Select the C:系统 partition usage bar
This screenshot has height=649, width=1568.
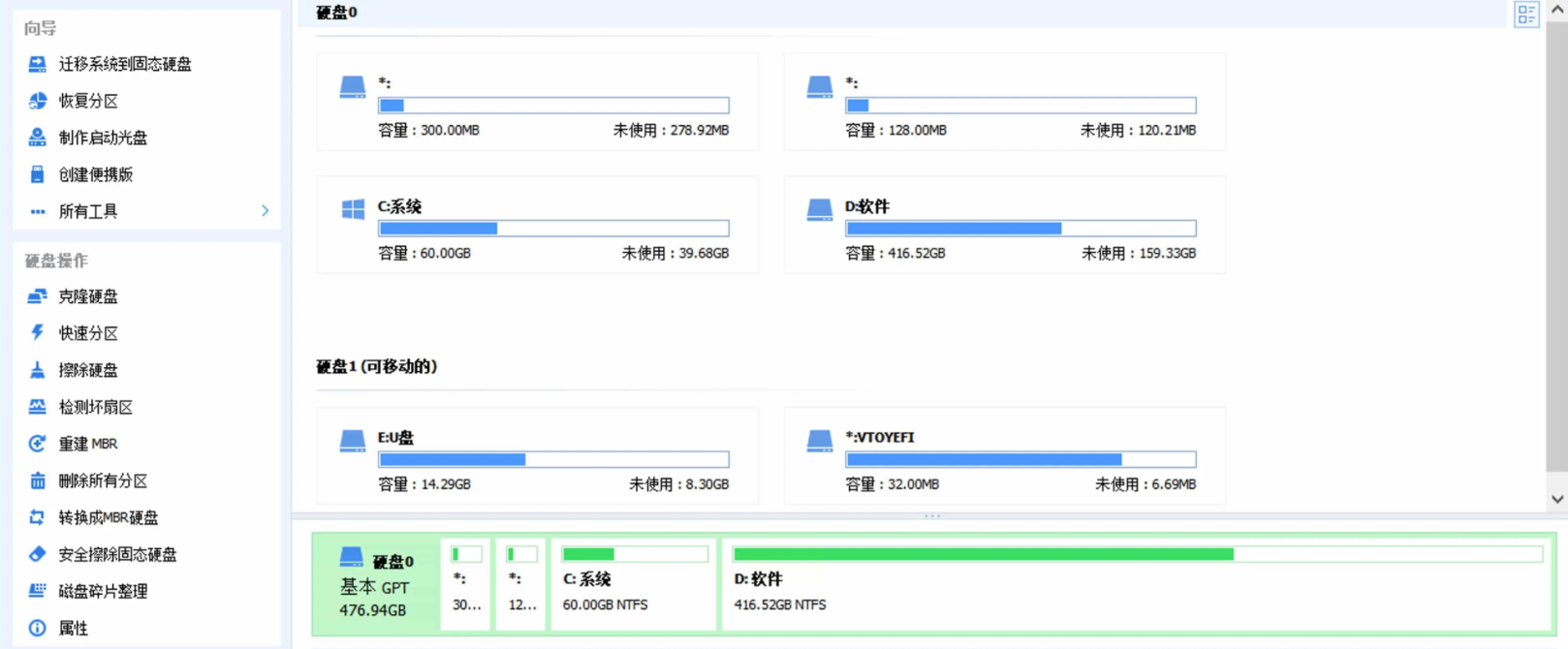pos(553,229)
